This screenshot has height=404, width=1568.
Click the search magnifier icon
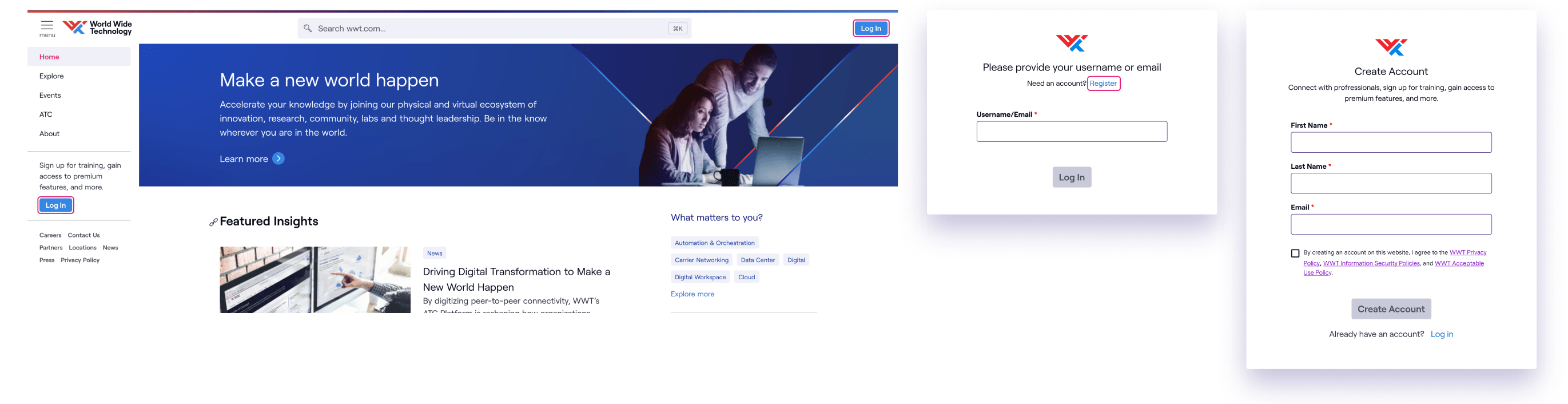[x=308, y=29]
